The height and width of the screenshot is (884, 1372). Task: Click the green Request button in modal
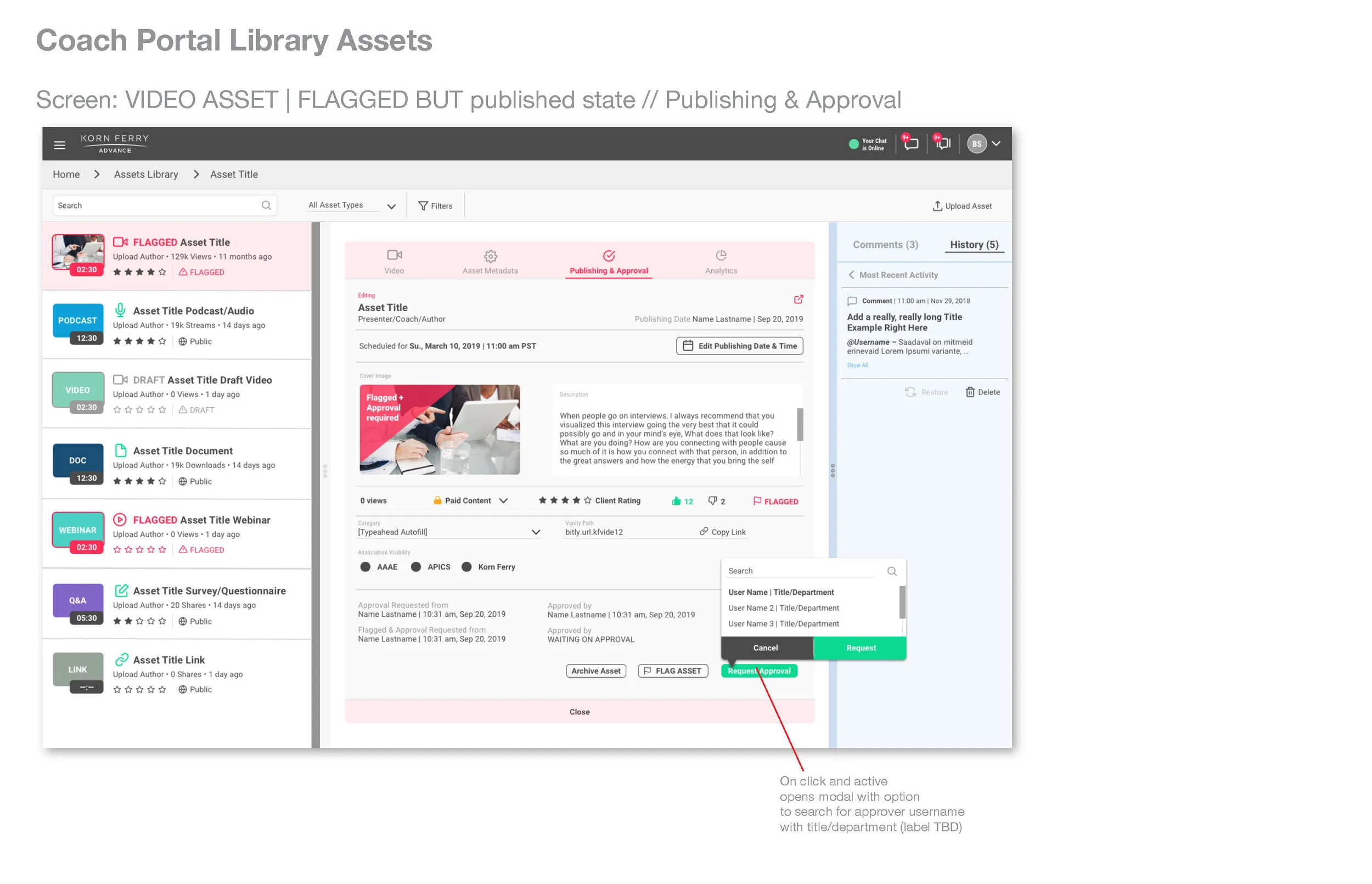point(861,648)
